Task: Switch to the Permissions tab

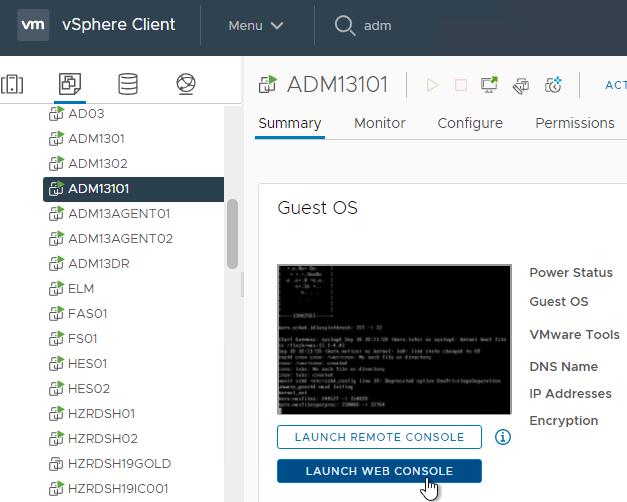Action: coord(575,123)
